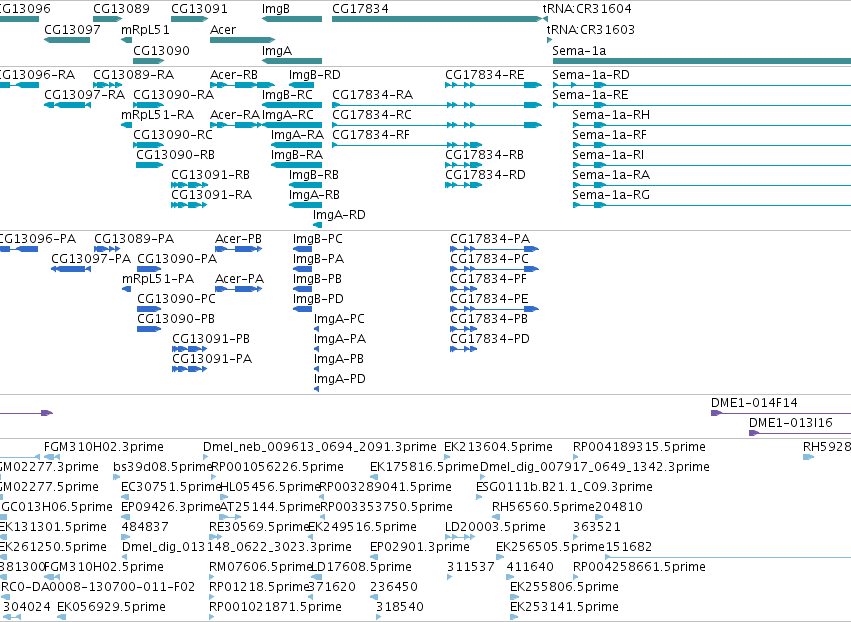Click the CG17834-RF transcript label

point(371,135)
